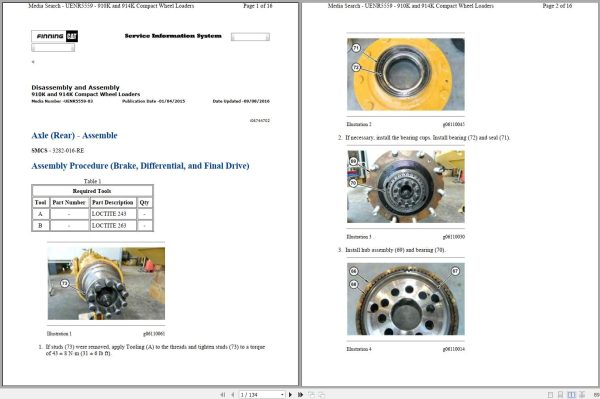This screenshot has height=399, width=600.
Task: Go to the previous page arrow
Action: coord(232,394)
